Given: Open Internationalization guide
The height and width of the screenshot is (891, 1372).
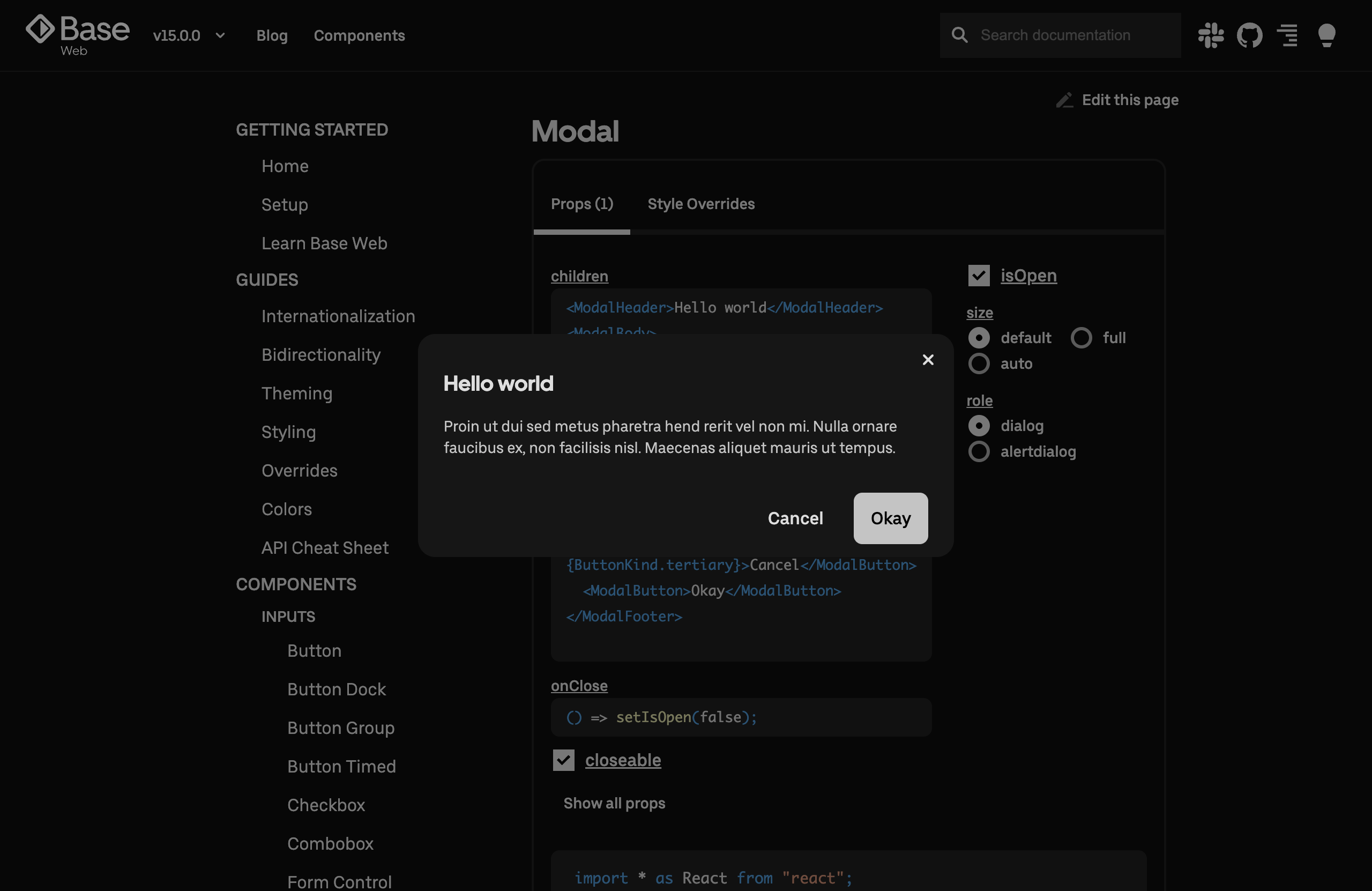Looking at the screenshot, I should [x=338, y=316].
